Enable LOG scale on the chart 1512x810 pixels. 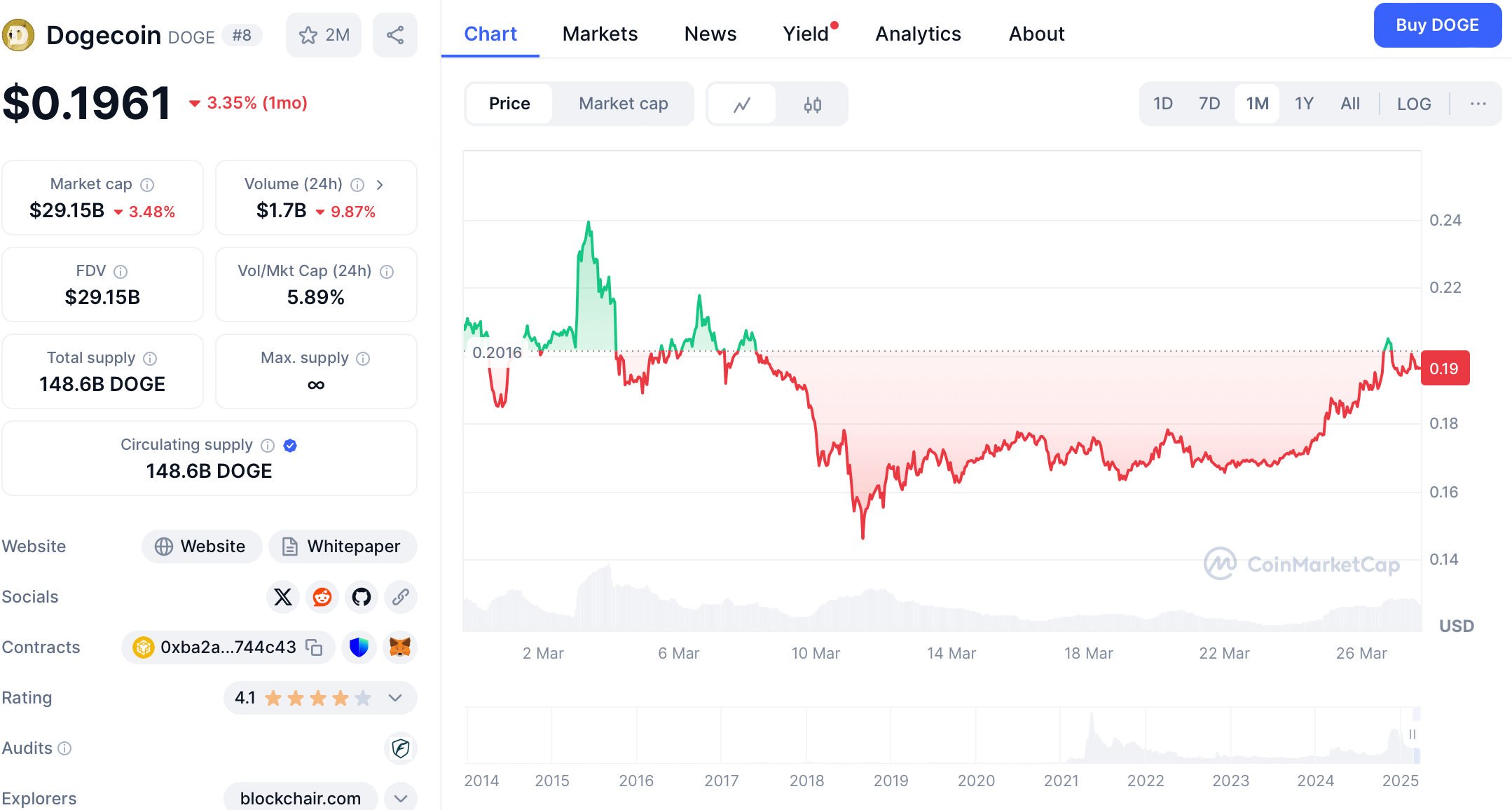[x=1413, y=103]
